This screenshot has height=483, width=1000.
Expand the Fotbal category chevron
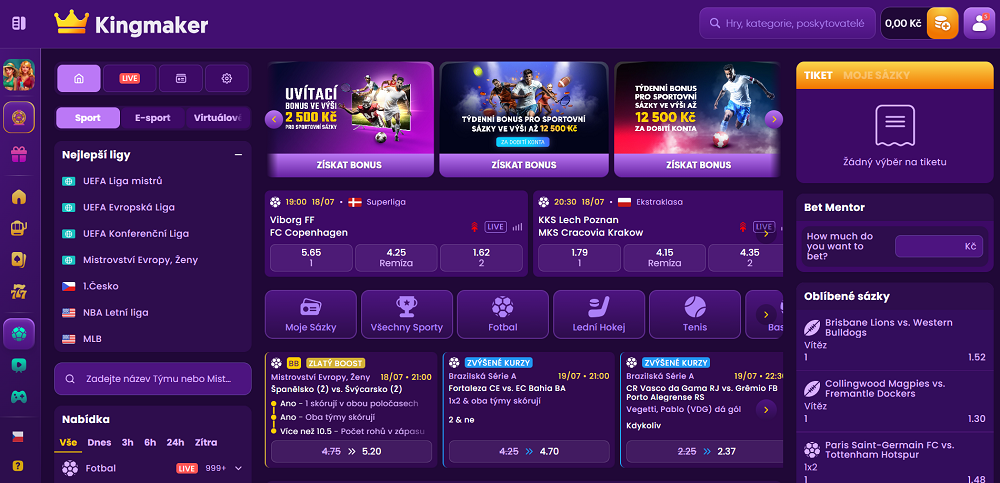tap(239, 468)
